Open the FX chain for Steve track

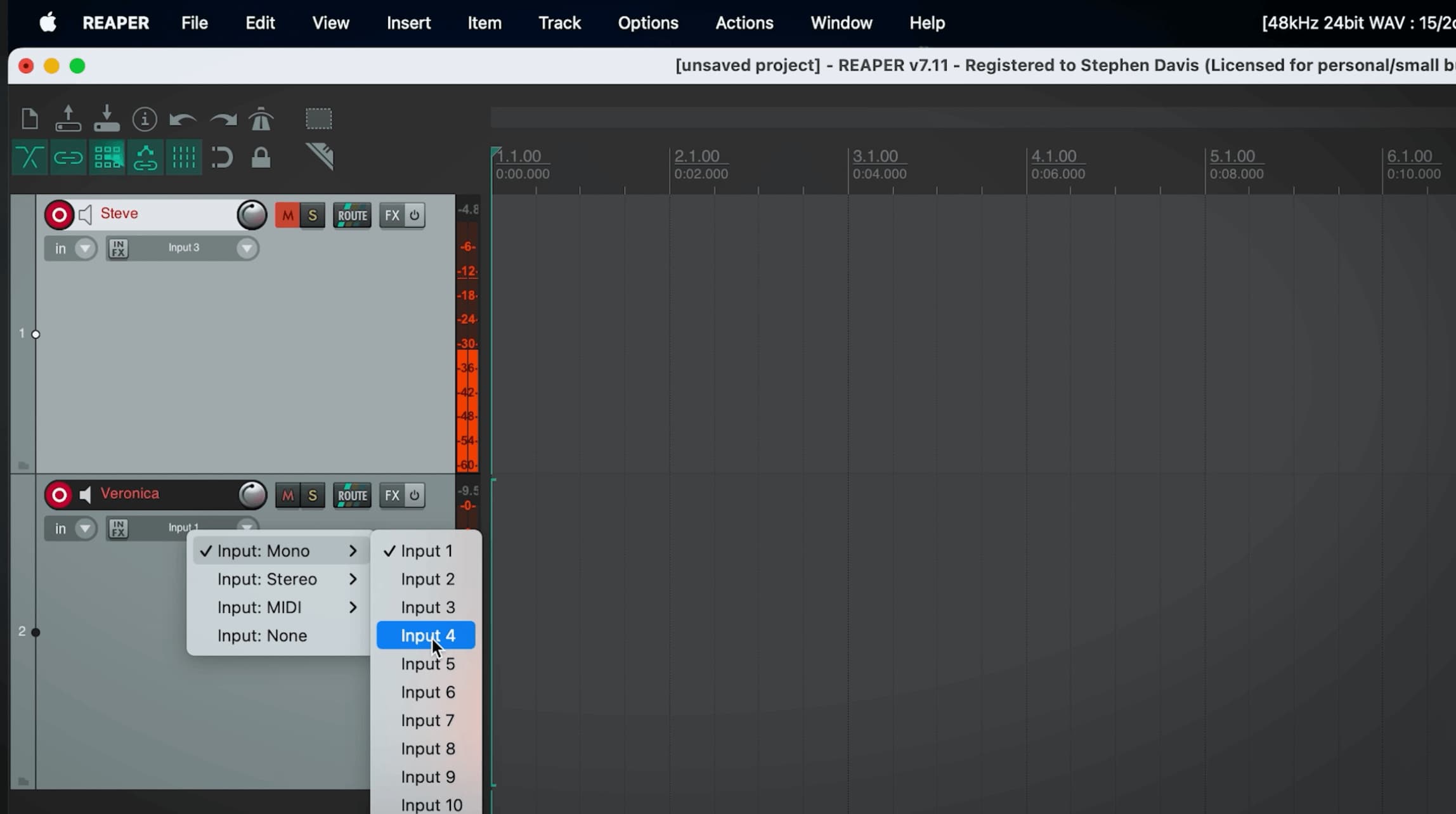pos(392,216)
